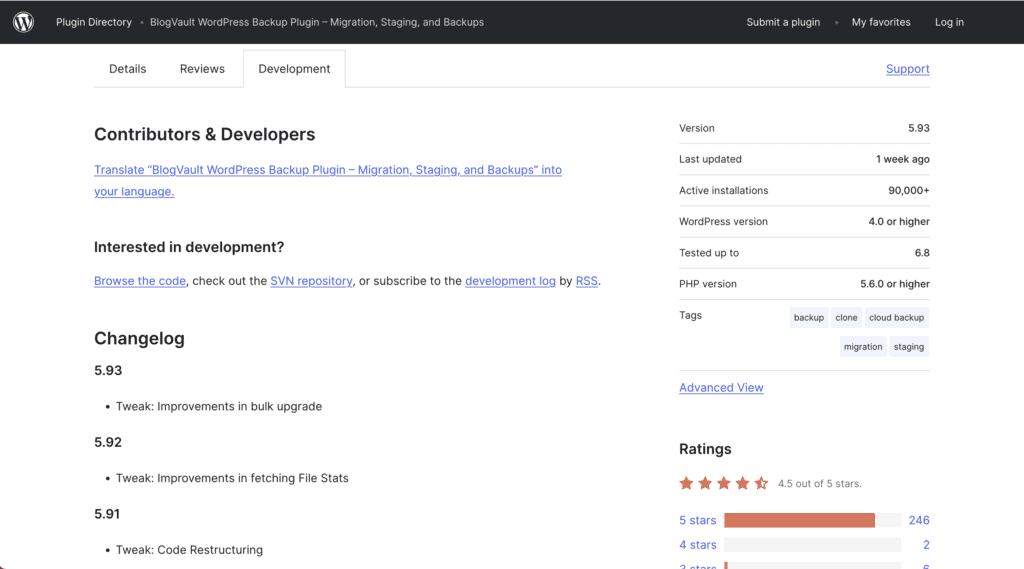Viewport: 1024px width, 569px height.
Task: Click 'Tweak: Code Restructuring' entry
Action: (189, 550)
